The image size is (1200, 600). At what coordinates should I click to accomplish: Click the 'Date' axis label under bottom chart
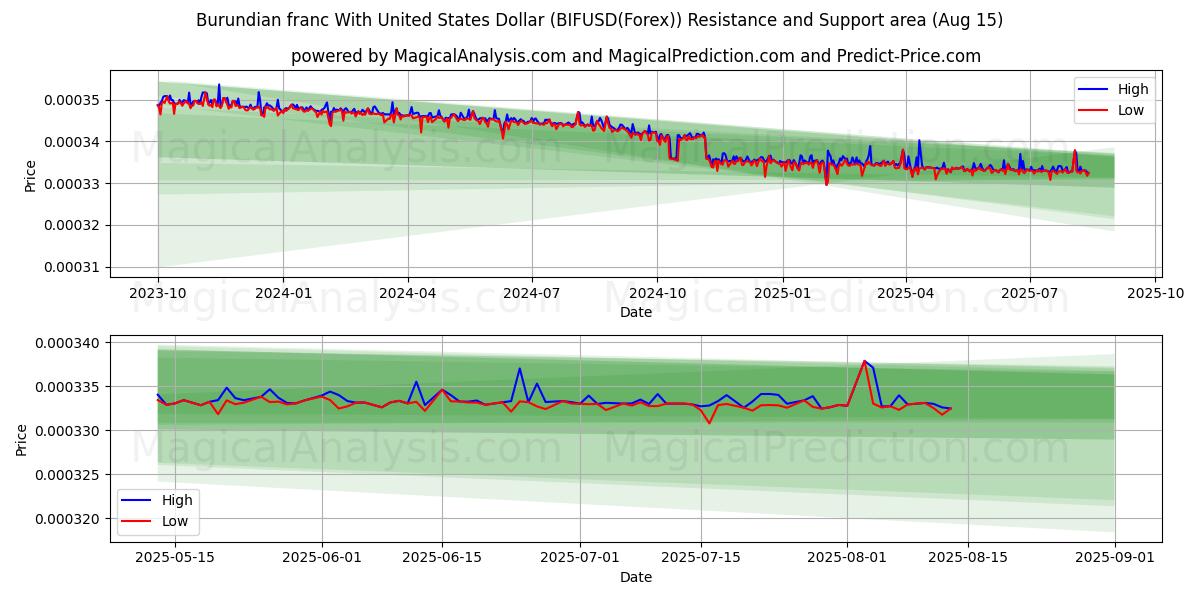click(636, 577)
